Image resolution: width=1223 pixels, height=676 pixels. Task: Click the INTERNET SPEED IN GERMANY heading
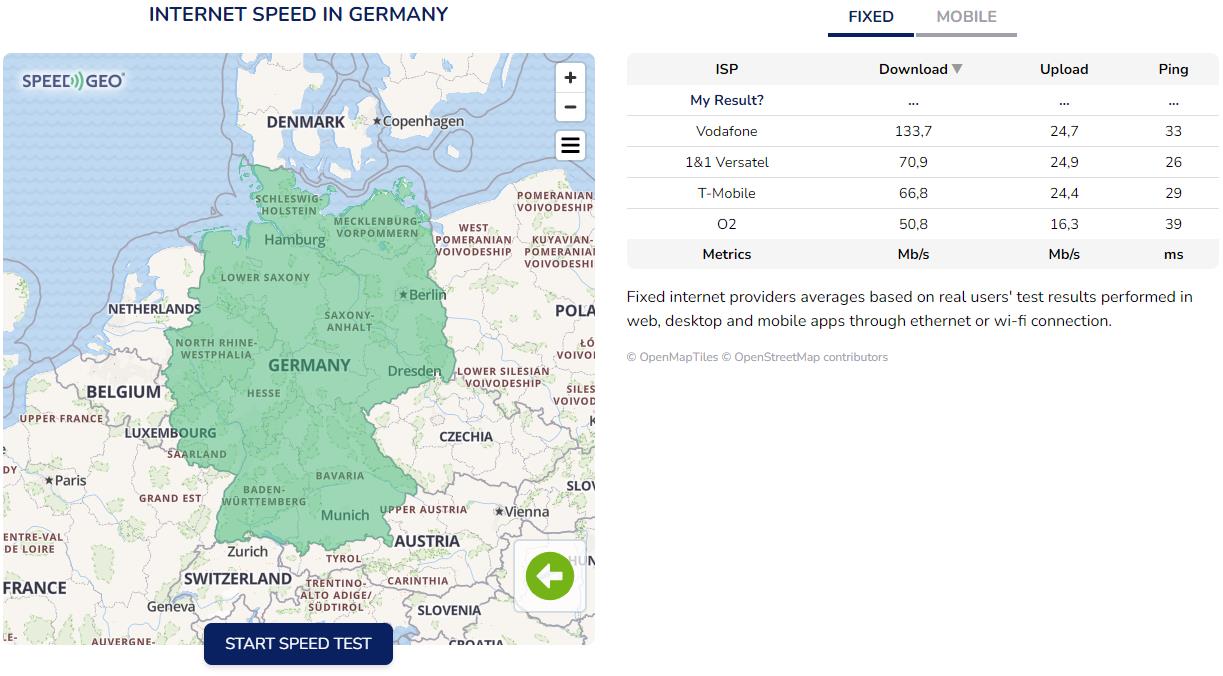pos(298,15)
